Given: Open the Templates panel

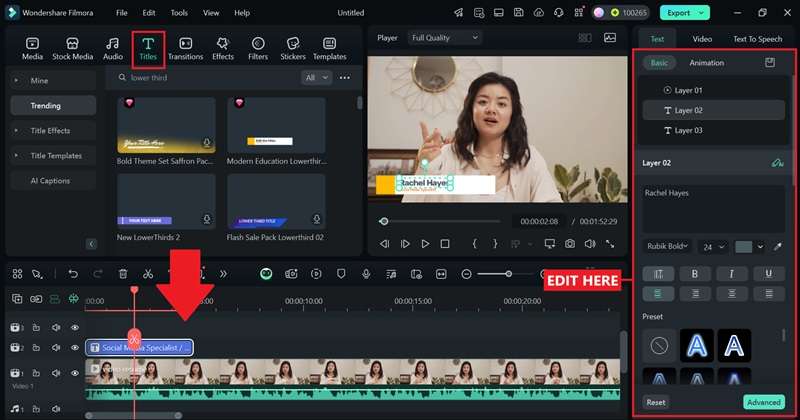Looking at the screenshot, I should point(330,49).
